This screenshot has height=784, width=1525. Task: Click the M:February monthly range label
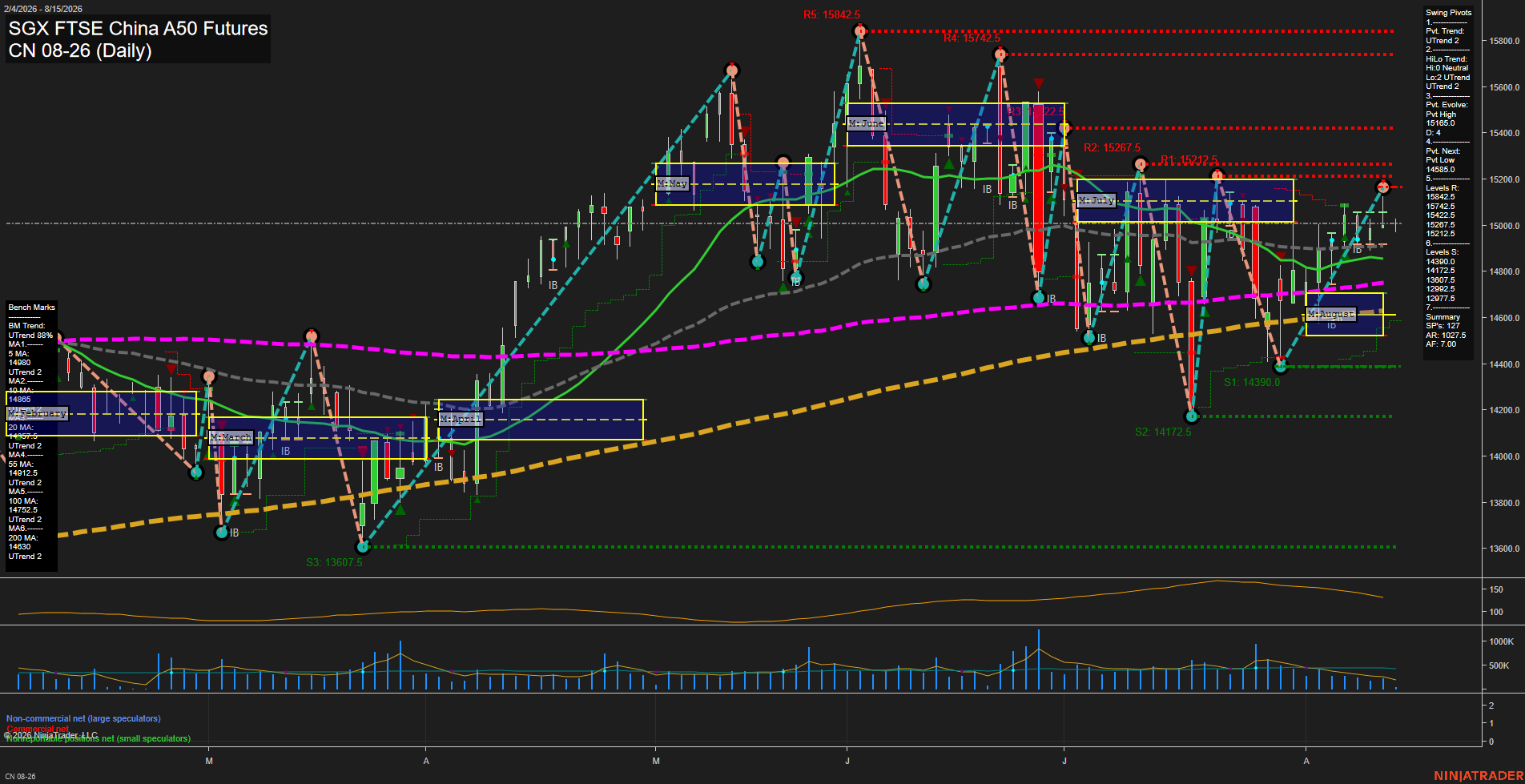coord(38,413)
